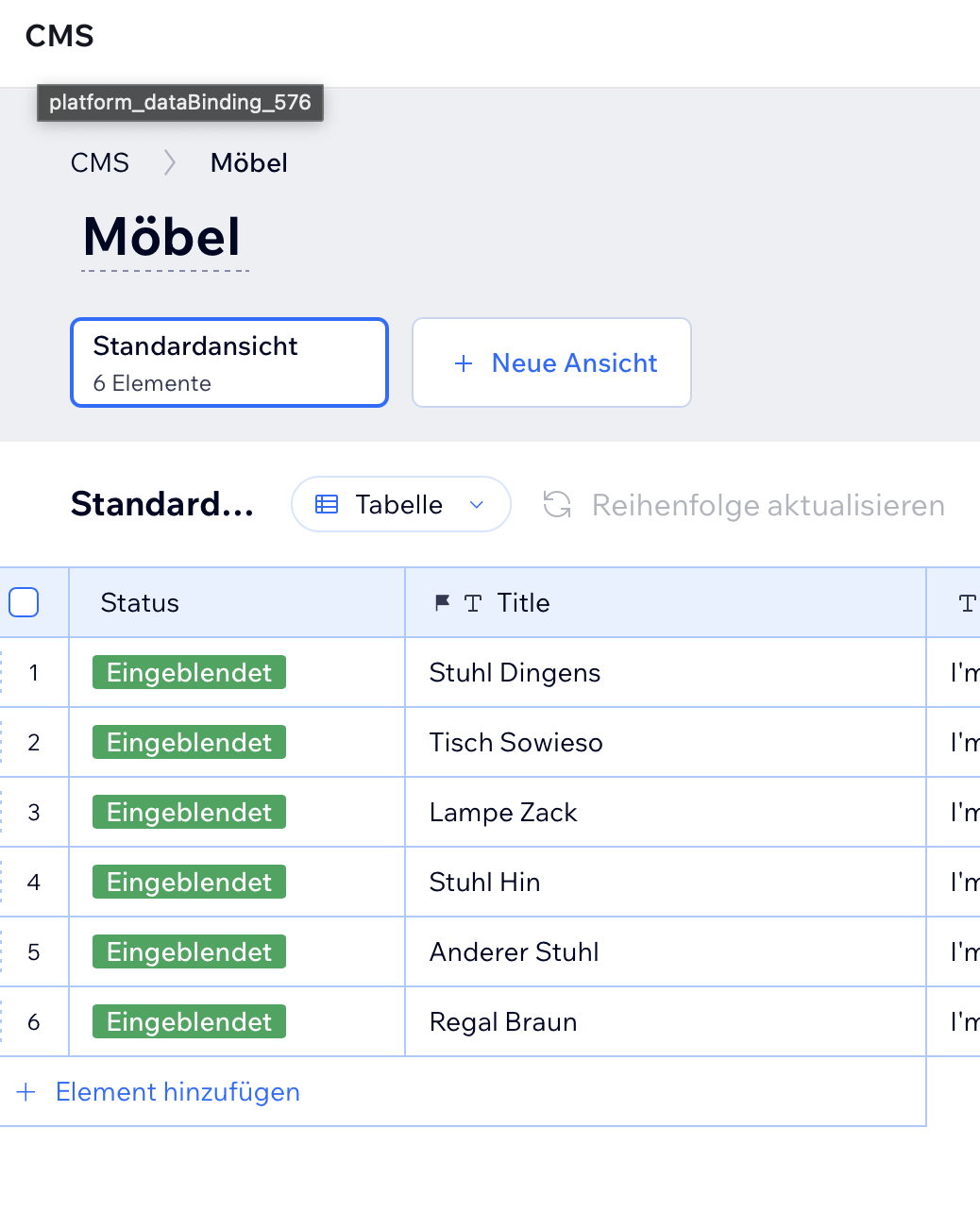Screen dimensions: 980x1212
Task: Click the breadcrumb arrow between CMS and Möbel
Action: [x=170, y=163]
